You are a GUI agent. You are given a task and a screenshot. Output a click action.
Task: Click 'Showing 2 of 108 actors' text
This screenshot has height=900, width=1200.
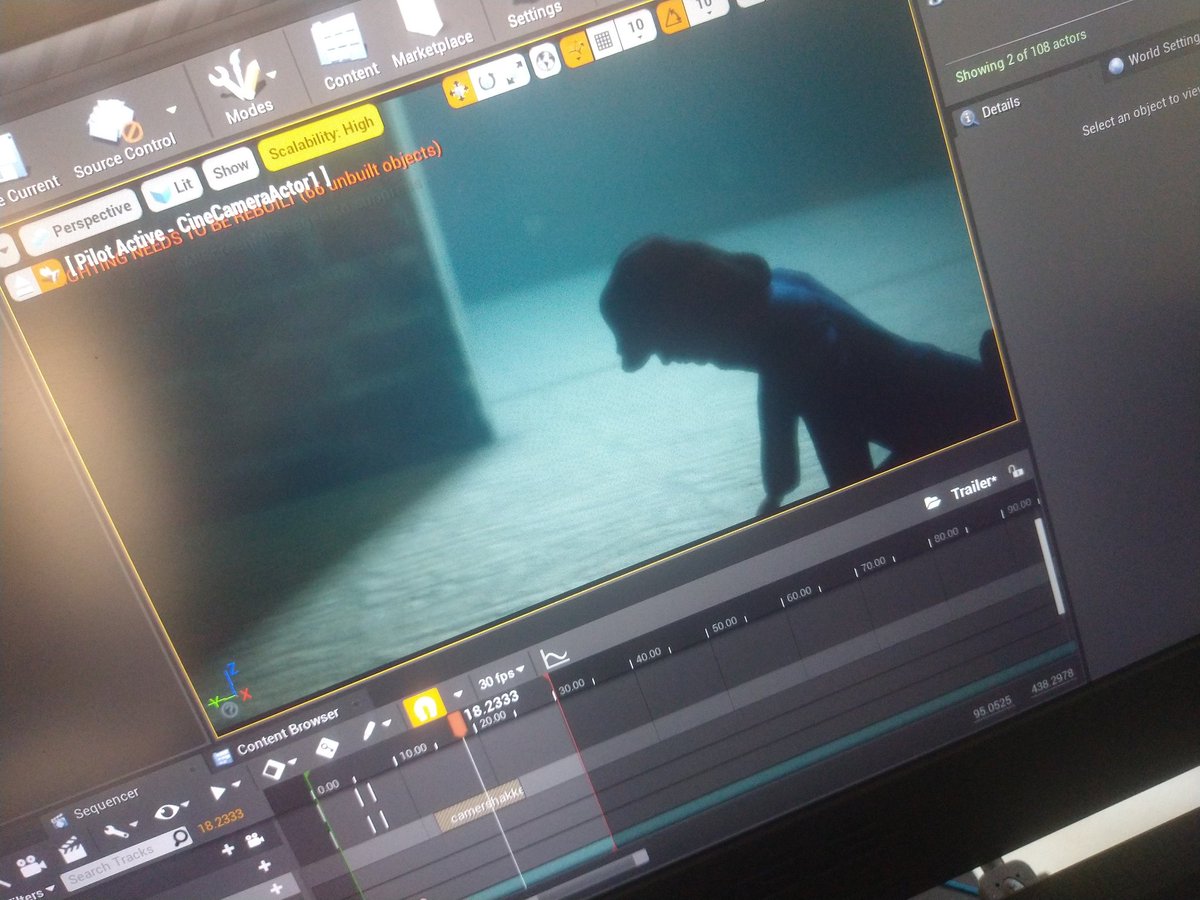[1020, 57]
